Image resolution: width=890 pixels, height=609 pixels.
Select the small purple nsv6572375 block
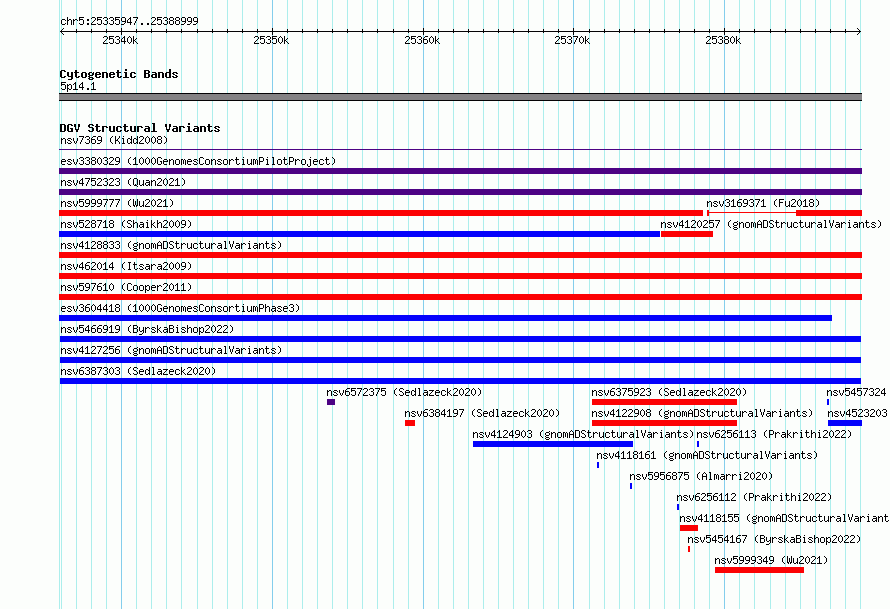331,402
